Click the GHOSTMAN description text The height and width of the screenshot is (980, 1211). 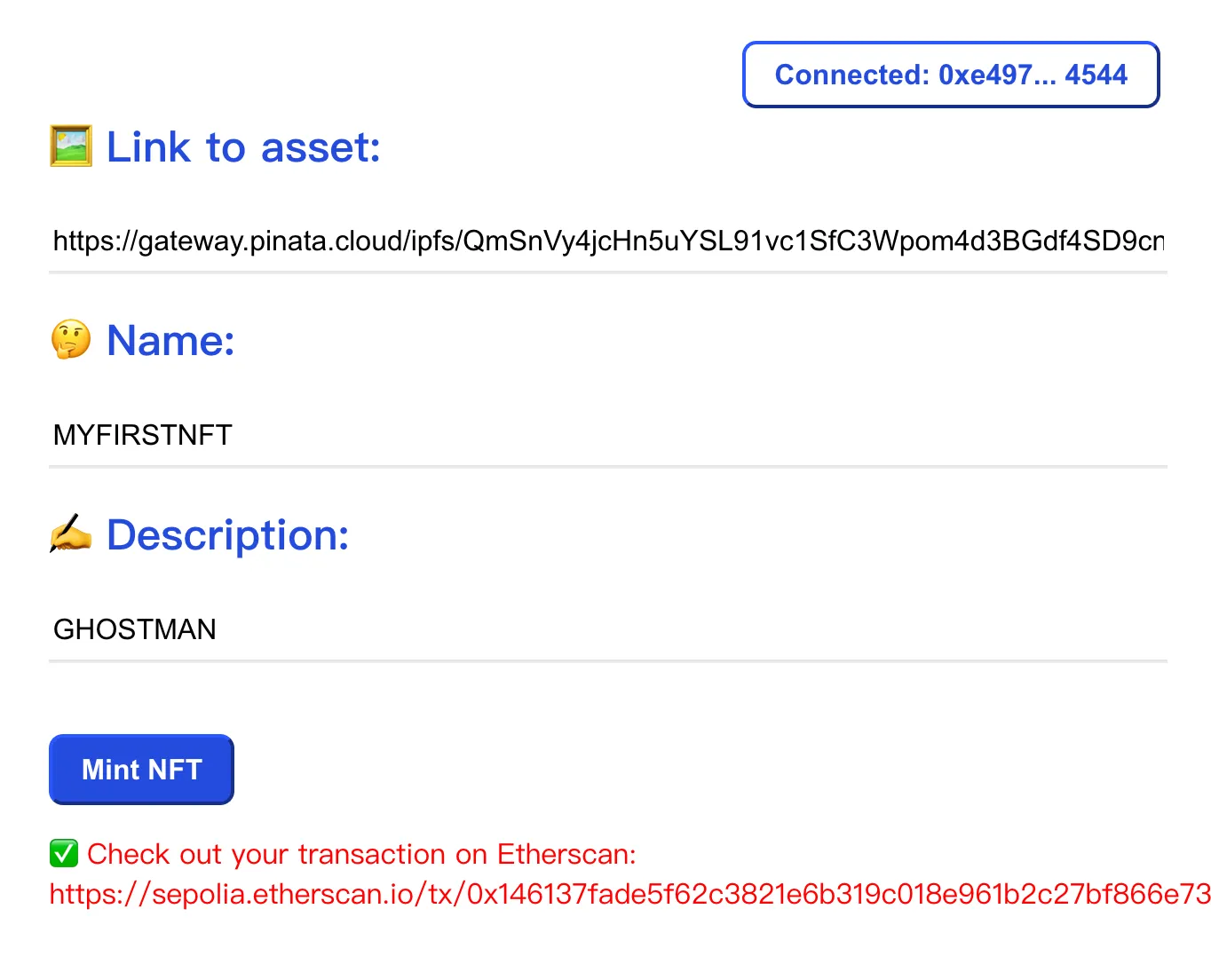[135, 629]
